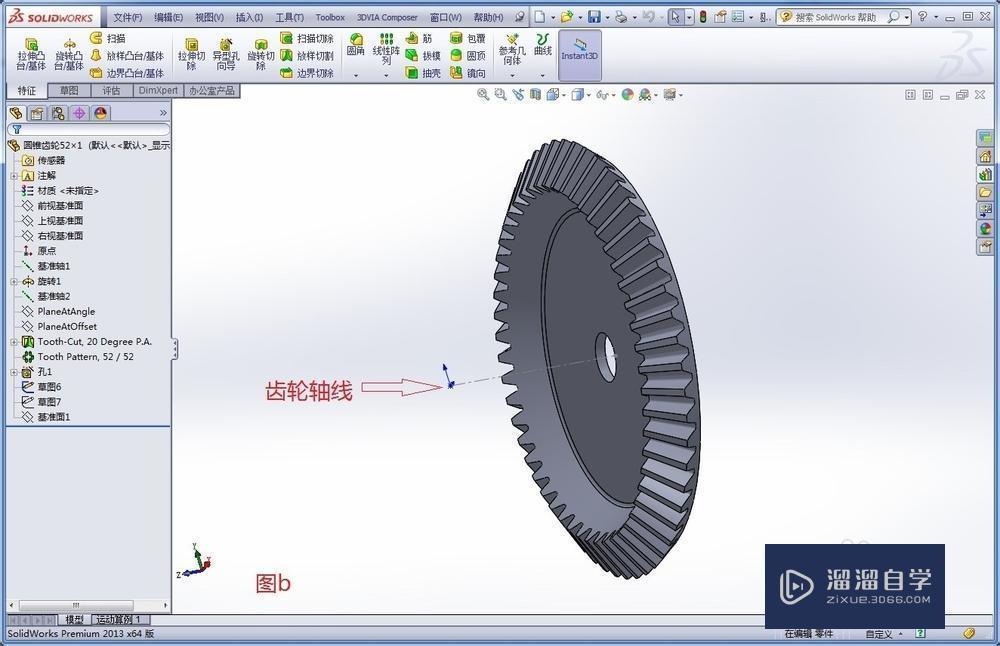Select the 包覆 wrap tool

467,38
